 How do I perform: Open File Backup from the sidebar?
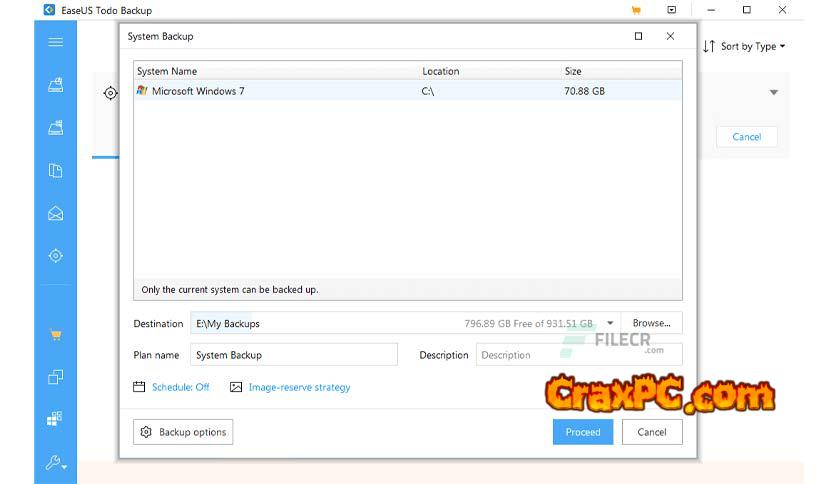(x=55, y=171)
